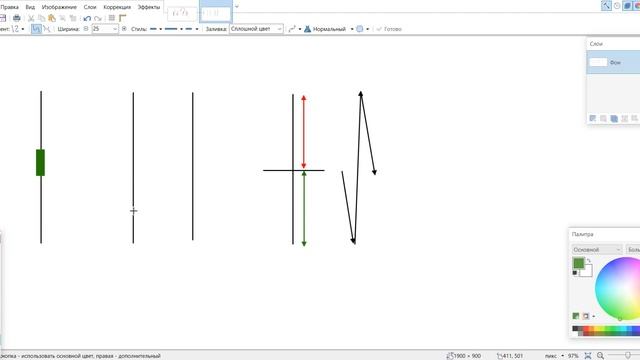Click the Undo arrow icon
640x360 pixels.
click(87, 18)
